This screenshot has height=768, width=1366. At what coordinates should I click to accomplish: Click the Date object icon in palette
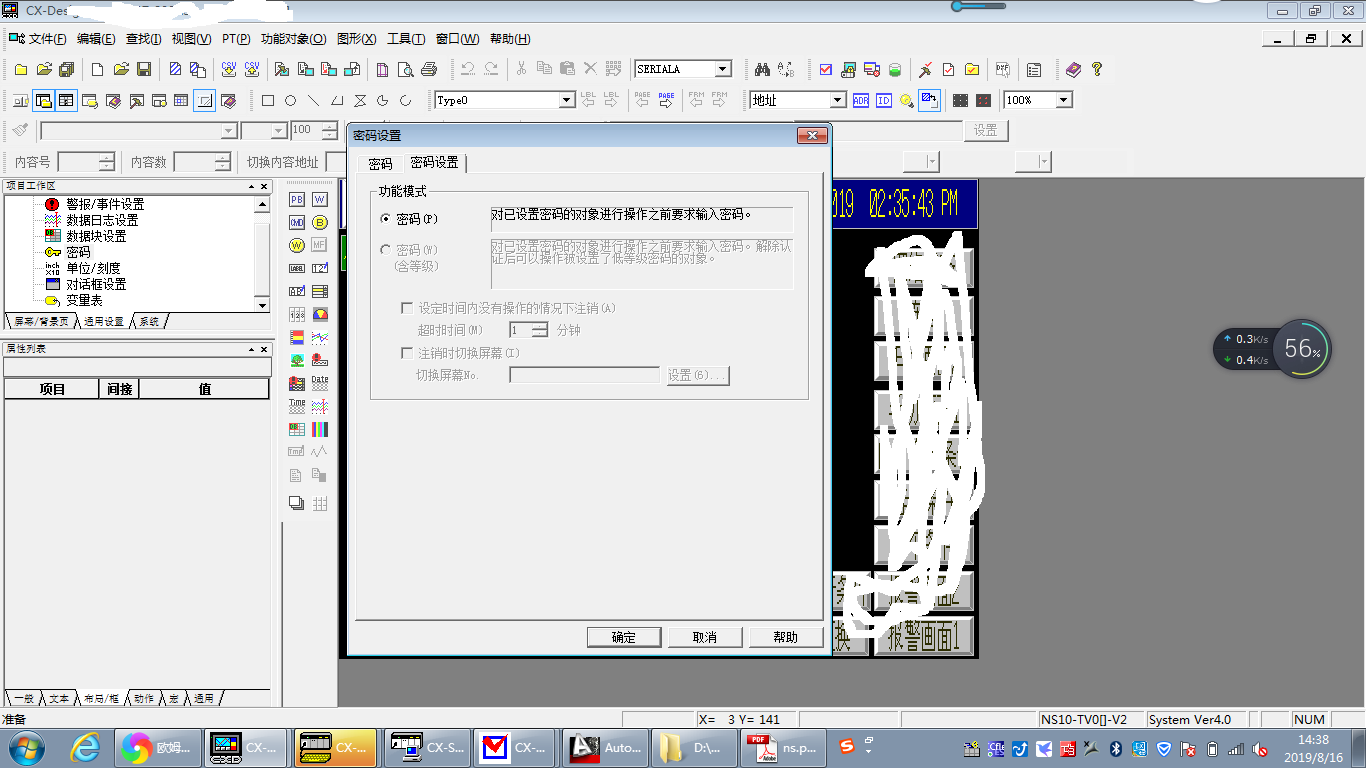[x=320, y=383]
